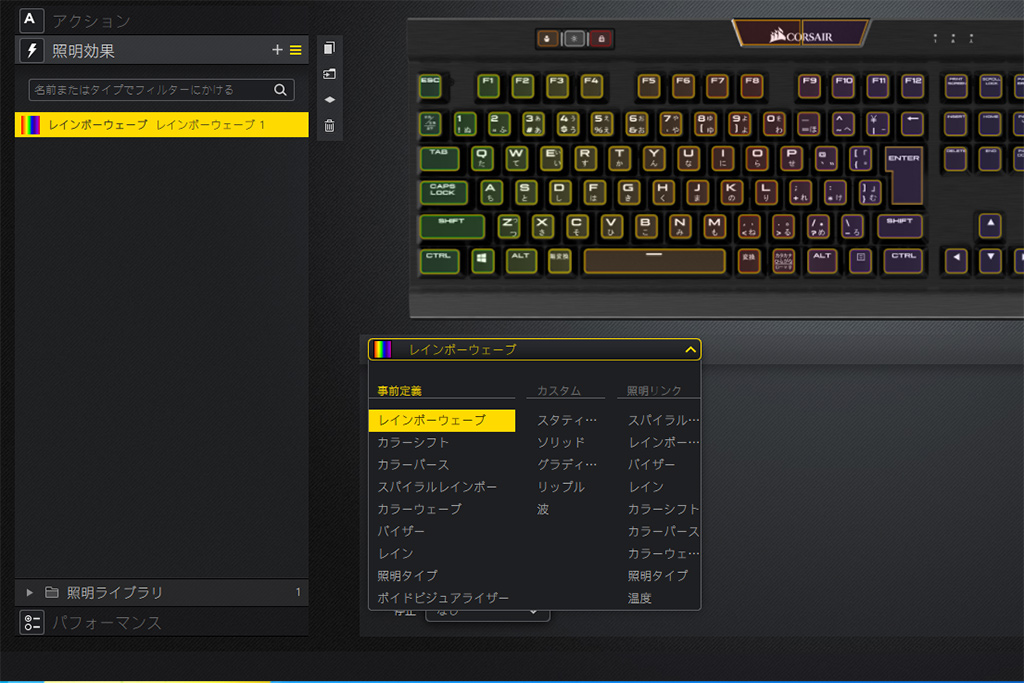Select 温度 in lighting link column
This screenshot has height=683, width=1024.
click(x=639, y=598)
